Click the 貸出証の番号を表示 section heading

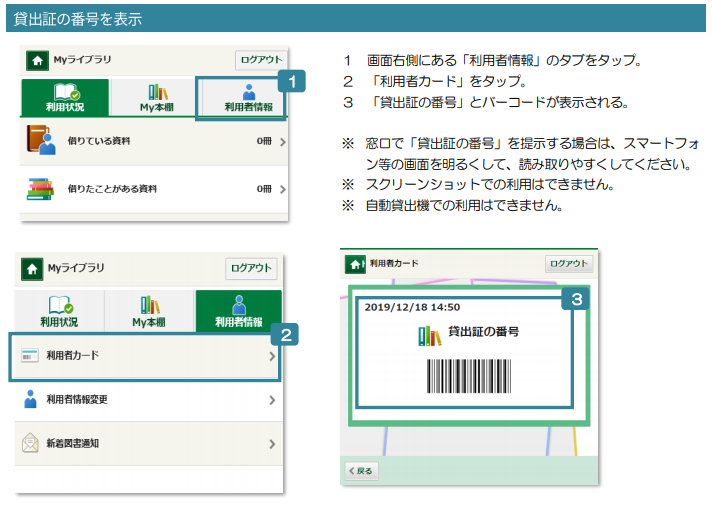tap(78, 19)
